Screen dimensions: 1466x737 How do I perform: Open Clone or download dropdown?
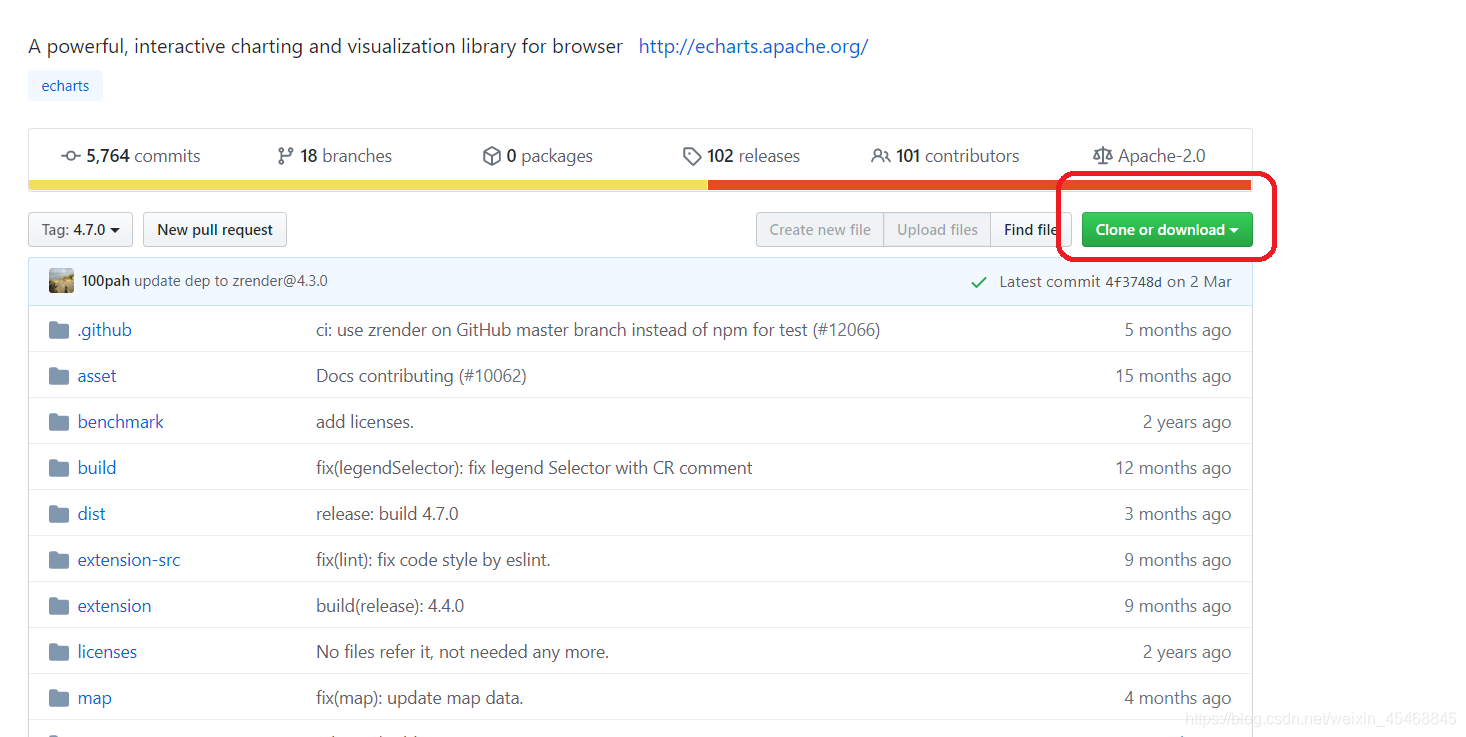tap(1167, 230)
